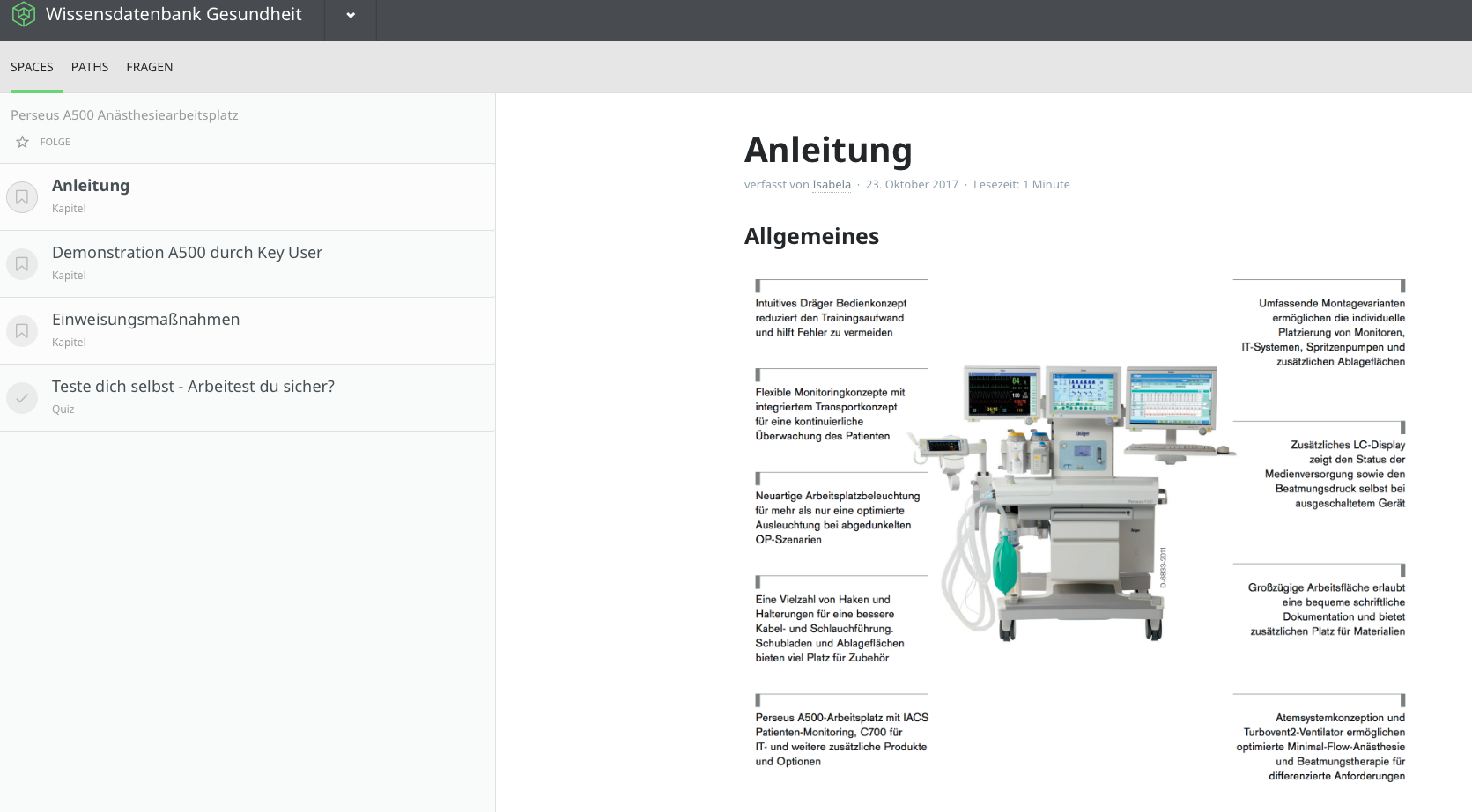This screenshot has width=1472, height=812.
Task: Toggle bookmark icon for Anleitung chapter
Action: tap(22, 197)
